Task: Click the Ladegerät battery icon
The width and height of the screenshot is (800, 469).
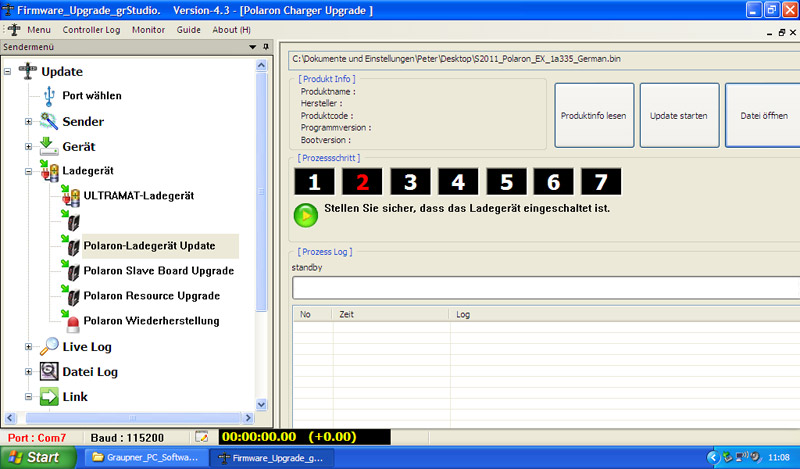Action: [x=49, y=171]
